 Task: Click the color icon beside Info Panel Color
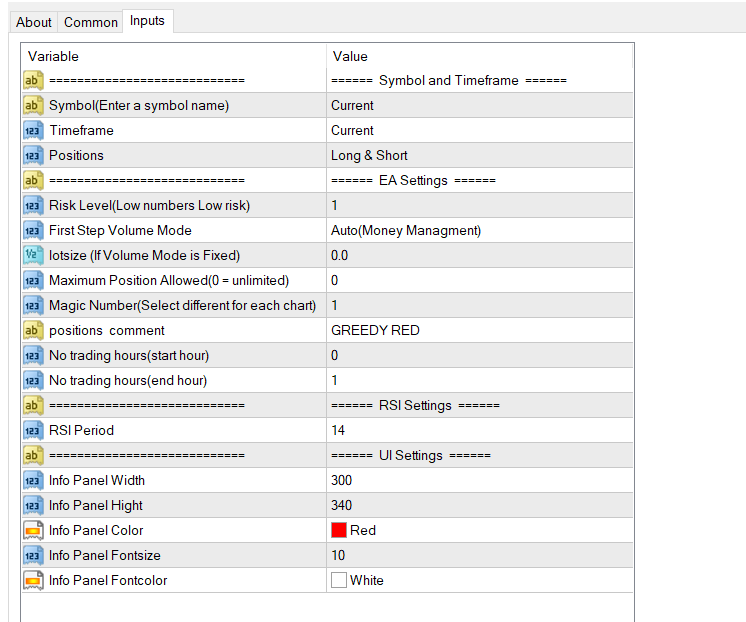33,530
